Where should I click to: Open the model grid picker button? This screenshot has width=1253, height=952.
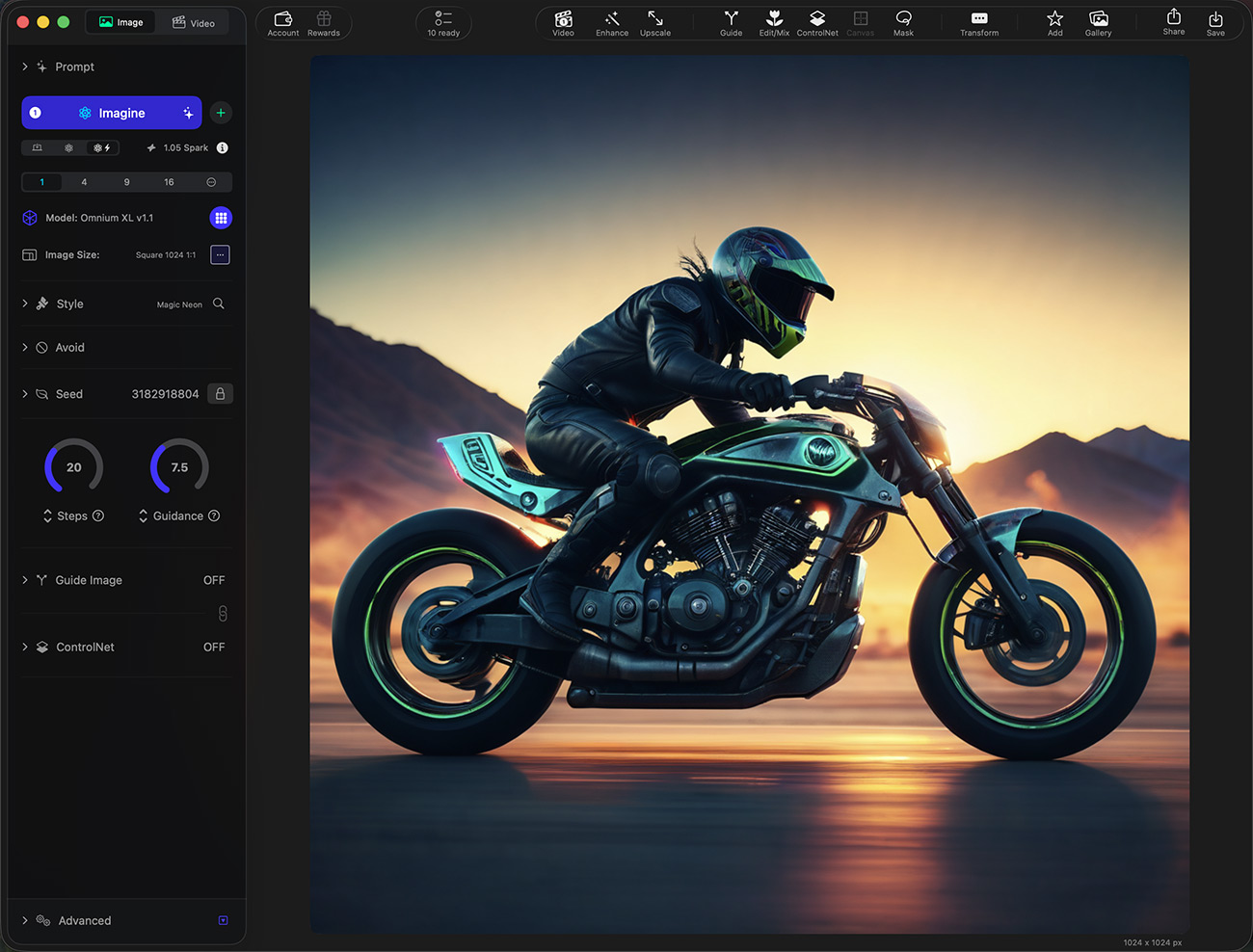tap(221, 218)
